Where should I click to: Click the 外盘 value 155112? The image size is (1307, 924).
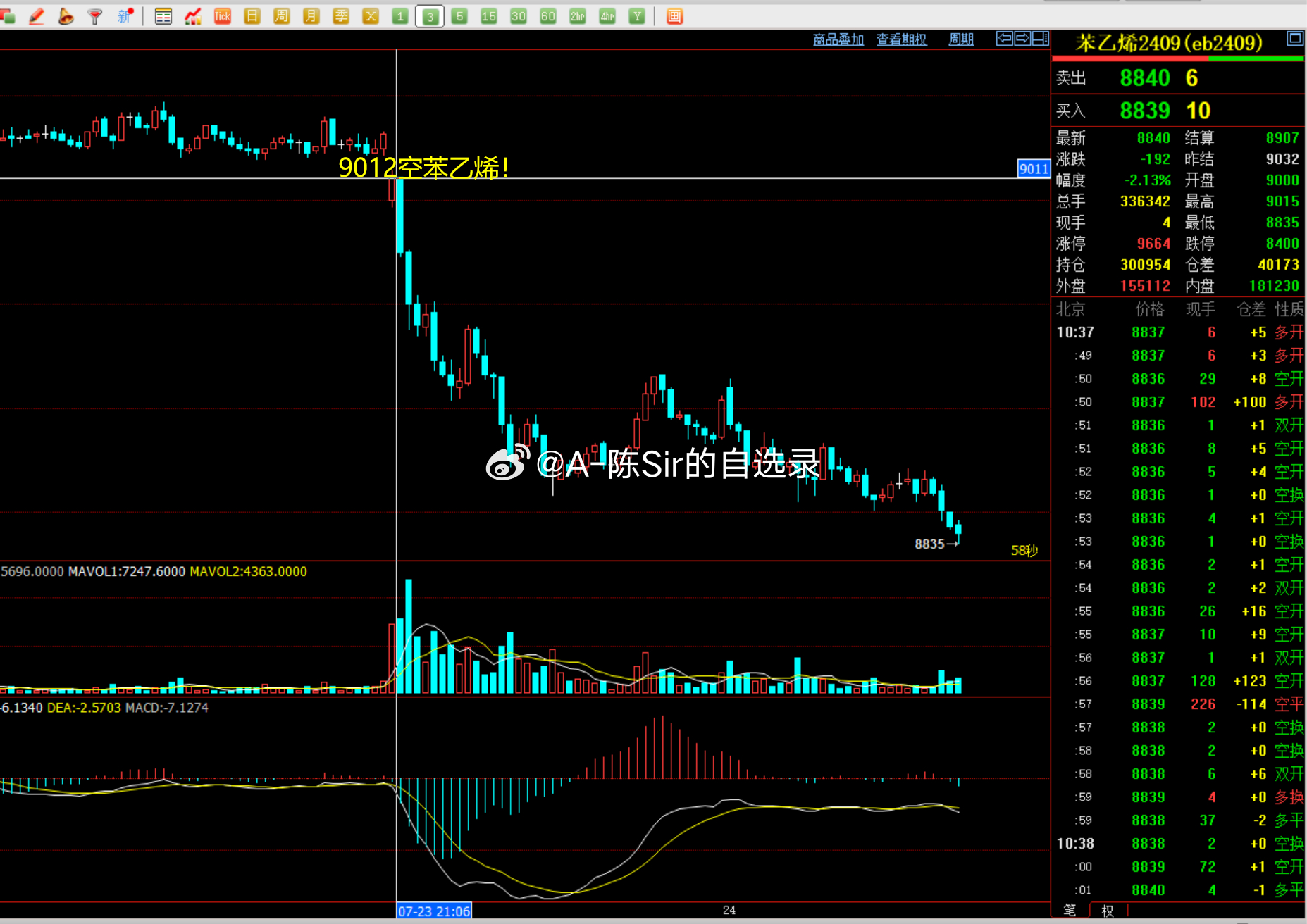click(1146, 286)
